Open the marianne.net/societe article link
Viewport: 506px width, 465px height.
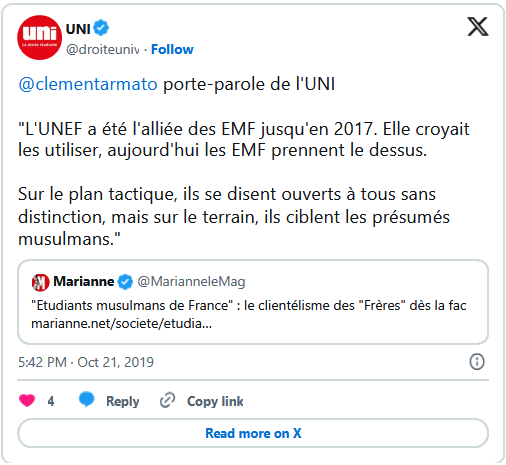point(121,323)
